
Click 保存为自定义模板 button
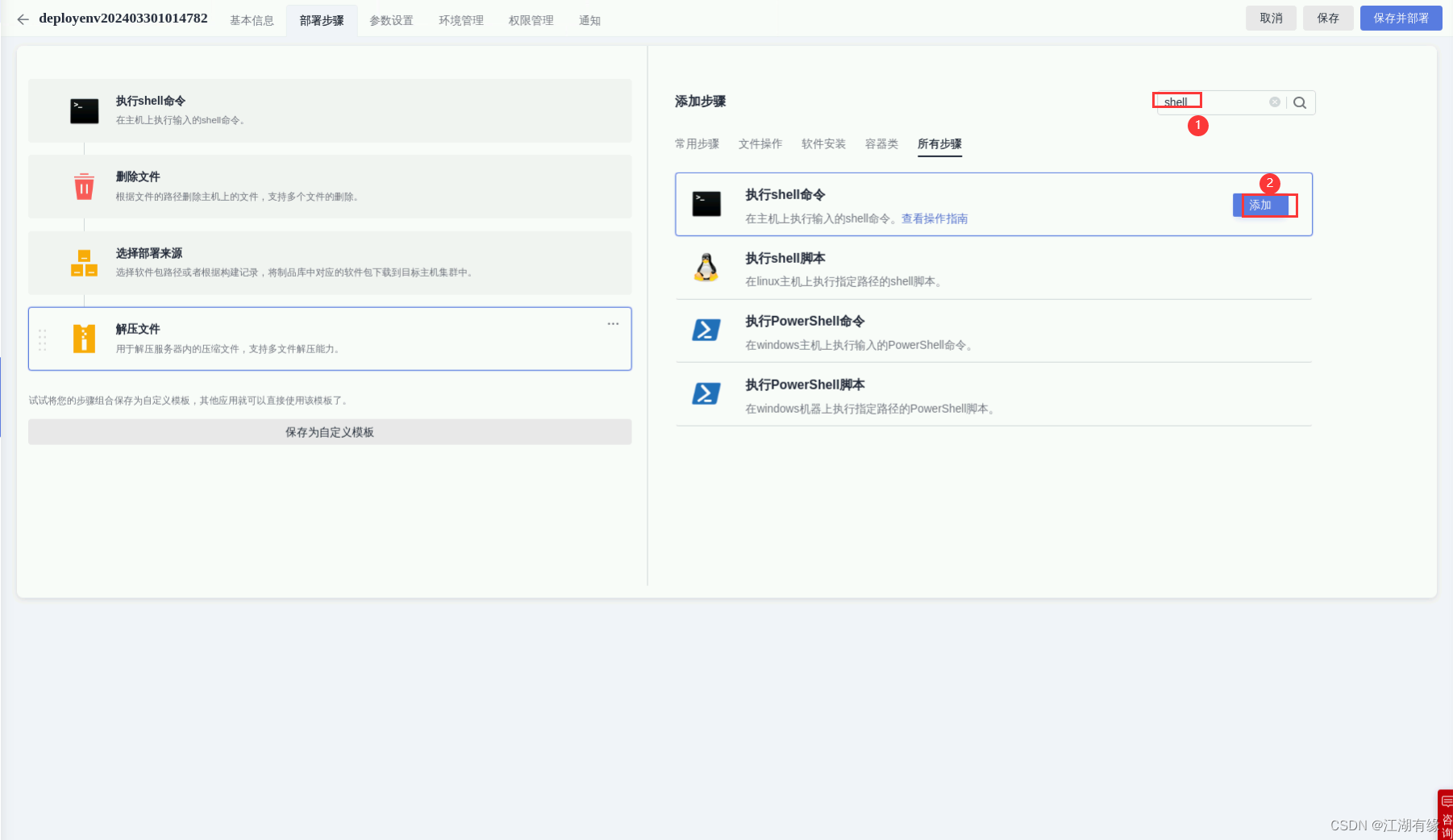(330, 432)
